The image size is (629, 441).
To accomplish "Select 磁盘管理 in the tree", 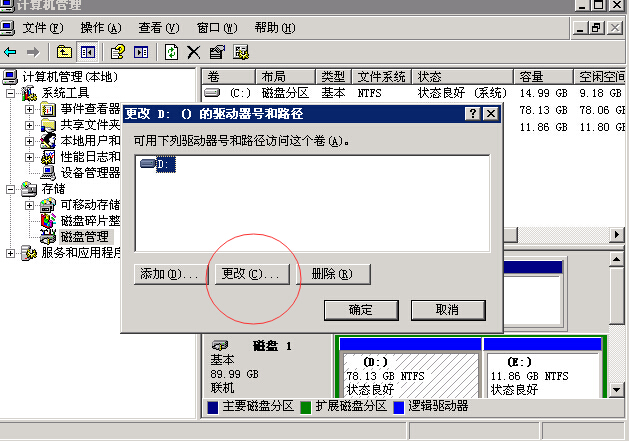I will click(x=84, y=237).
